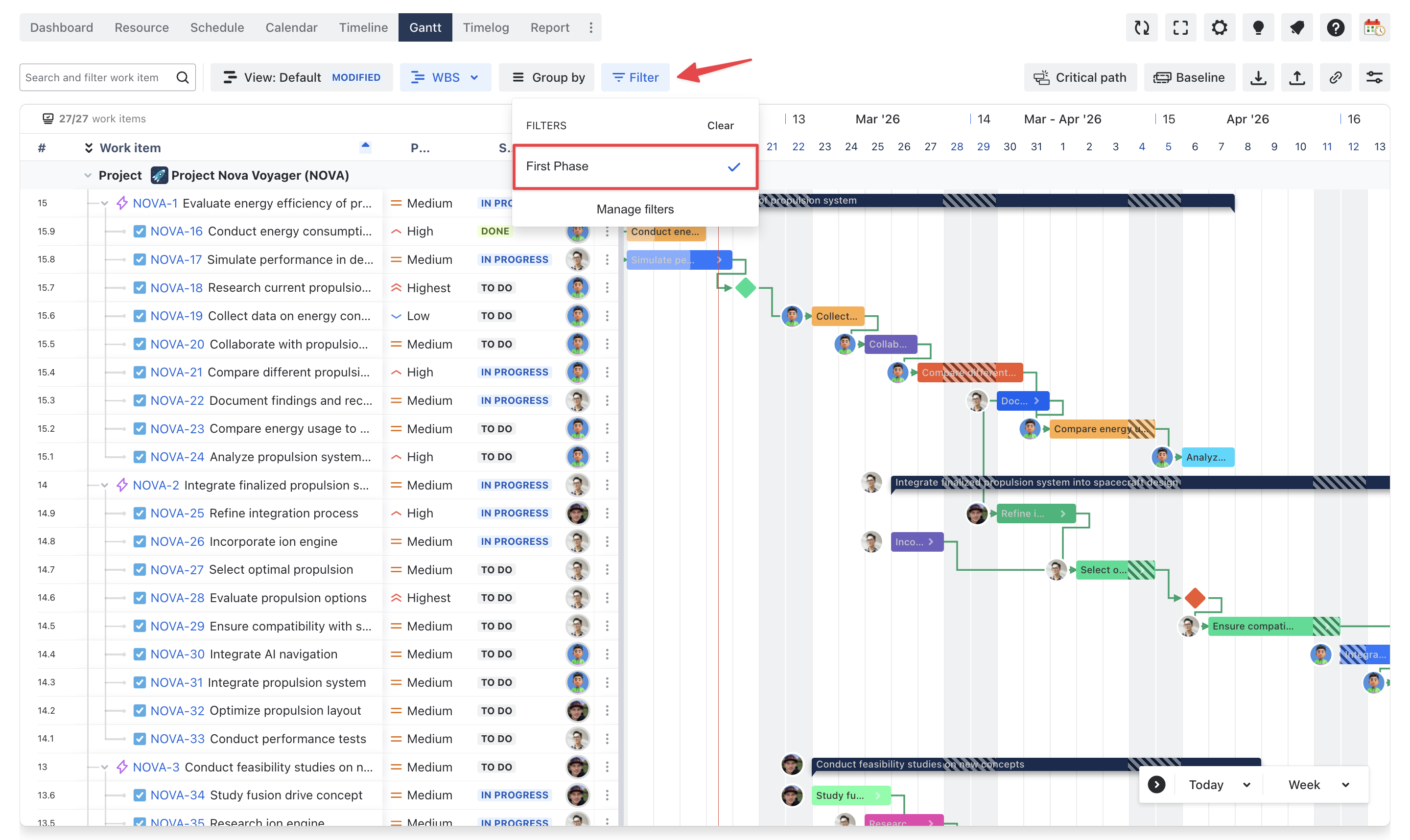Click the upload/import icon
1410x840 pixels.
click(1297, 77)
